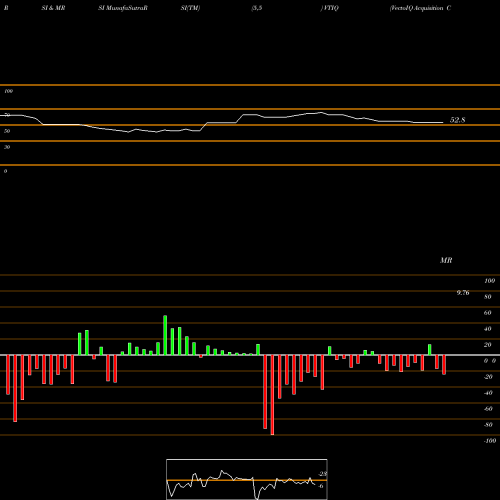Click the 'SI MunafaSutraR' header text
This screenshot has height=500, width=500.
(x=123, y=8)
